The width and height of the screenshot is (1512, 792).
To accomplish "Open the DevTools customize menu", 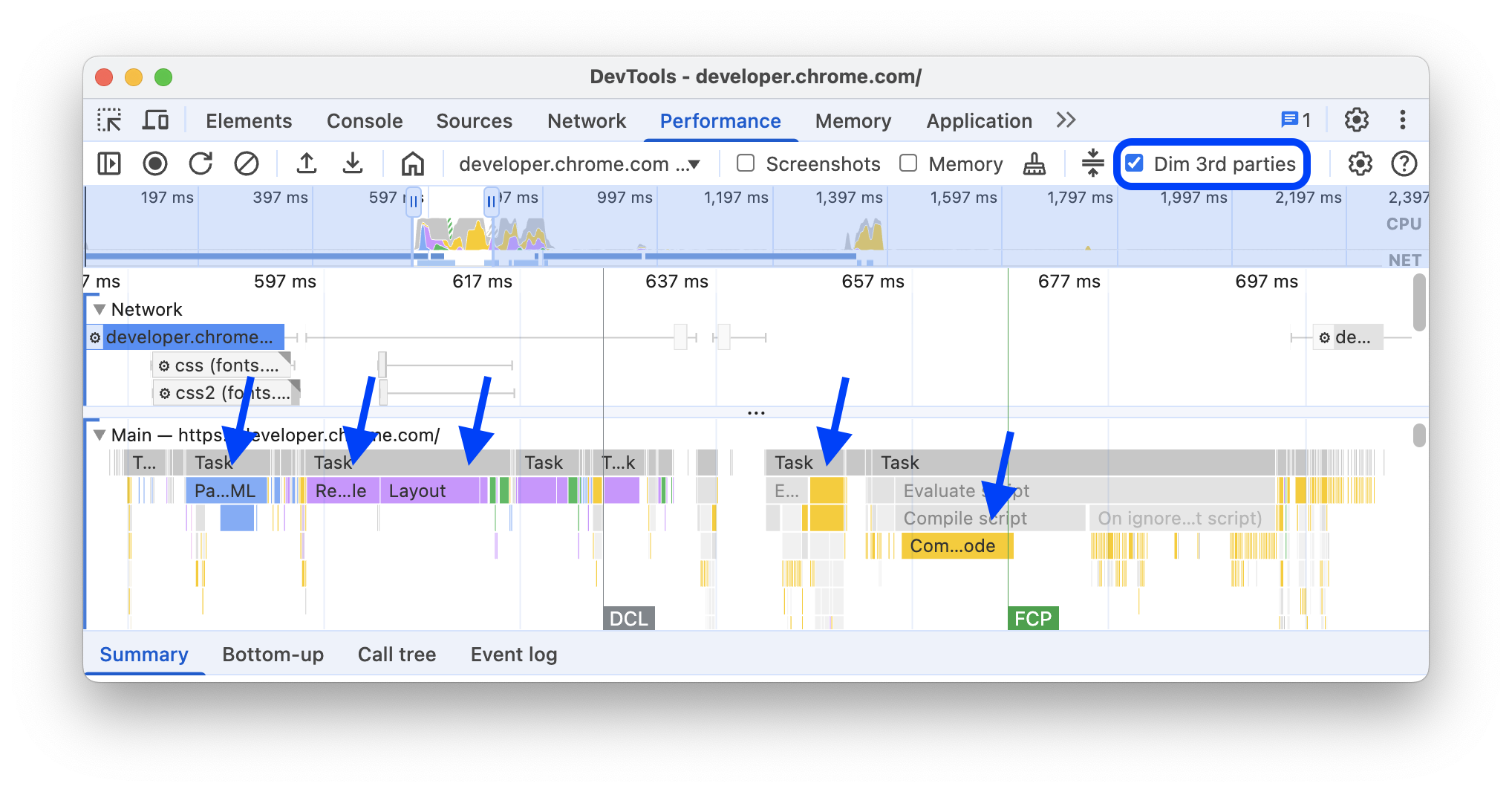I will (x=1402, y=120).
